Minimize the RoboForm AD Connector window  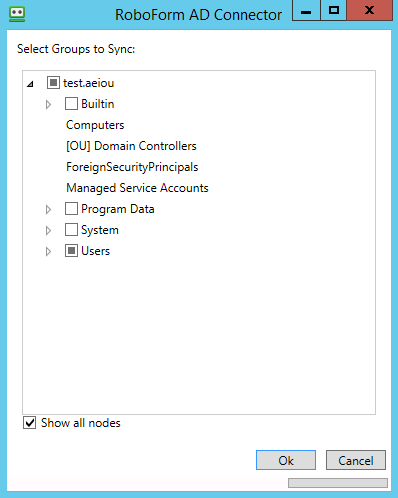[306, 11]
